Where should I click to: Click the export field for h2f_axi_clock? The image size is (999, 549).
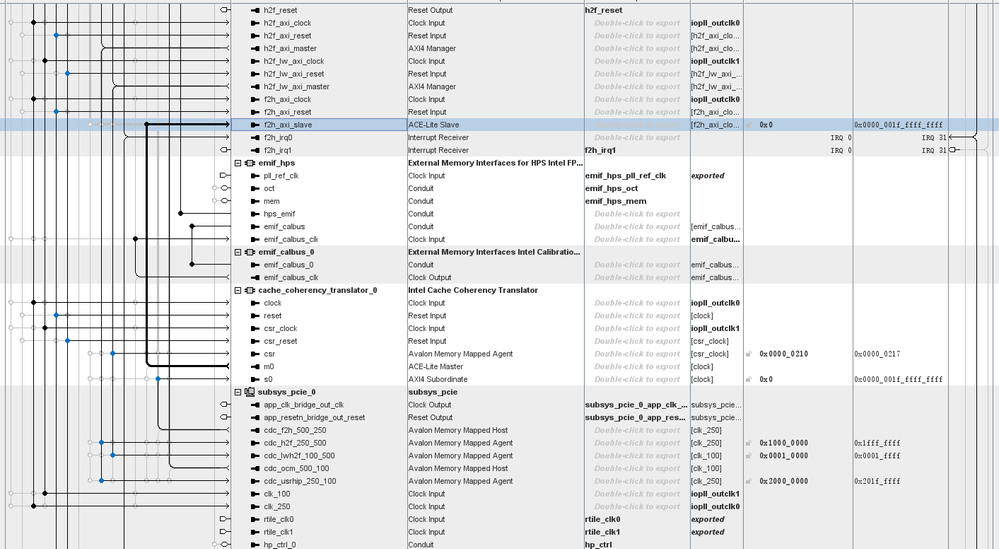coord(636,23)
